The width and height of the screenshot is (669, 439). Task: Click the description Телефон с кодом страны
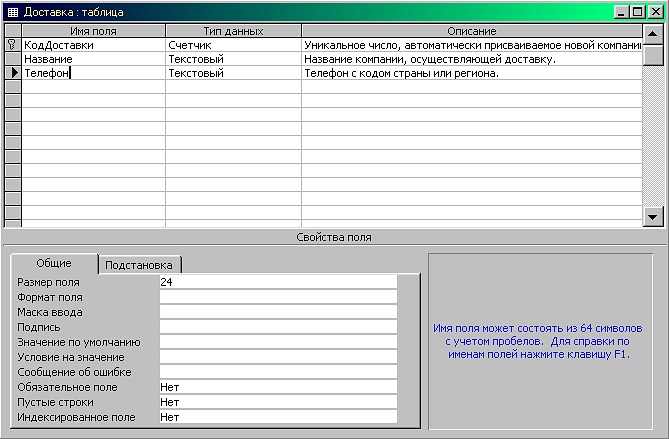(x=472, y=73)
